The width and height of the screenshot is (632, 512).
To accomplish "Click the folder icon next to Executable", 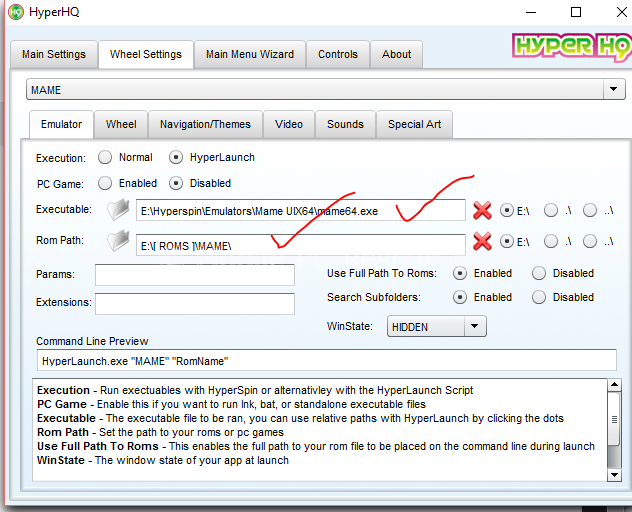I will (120, 210).
